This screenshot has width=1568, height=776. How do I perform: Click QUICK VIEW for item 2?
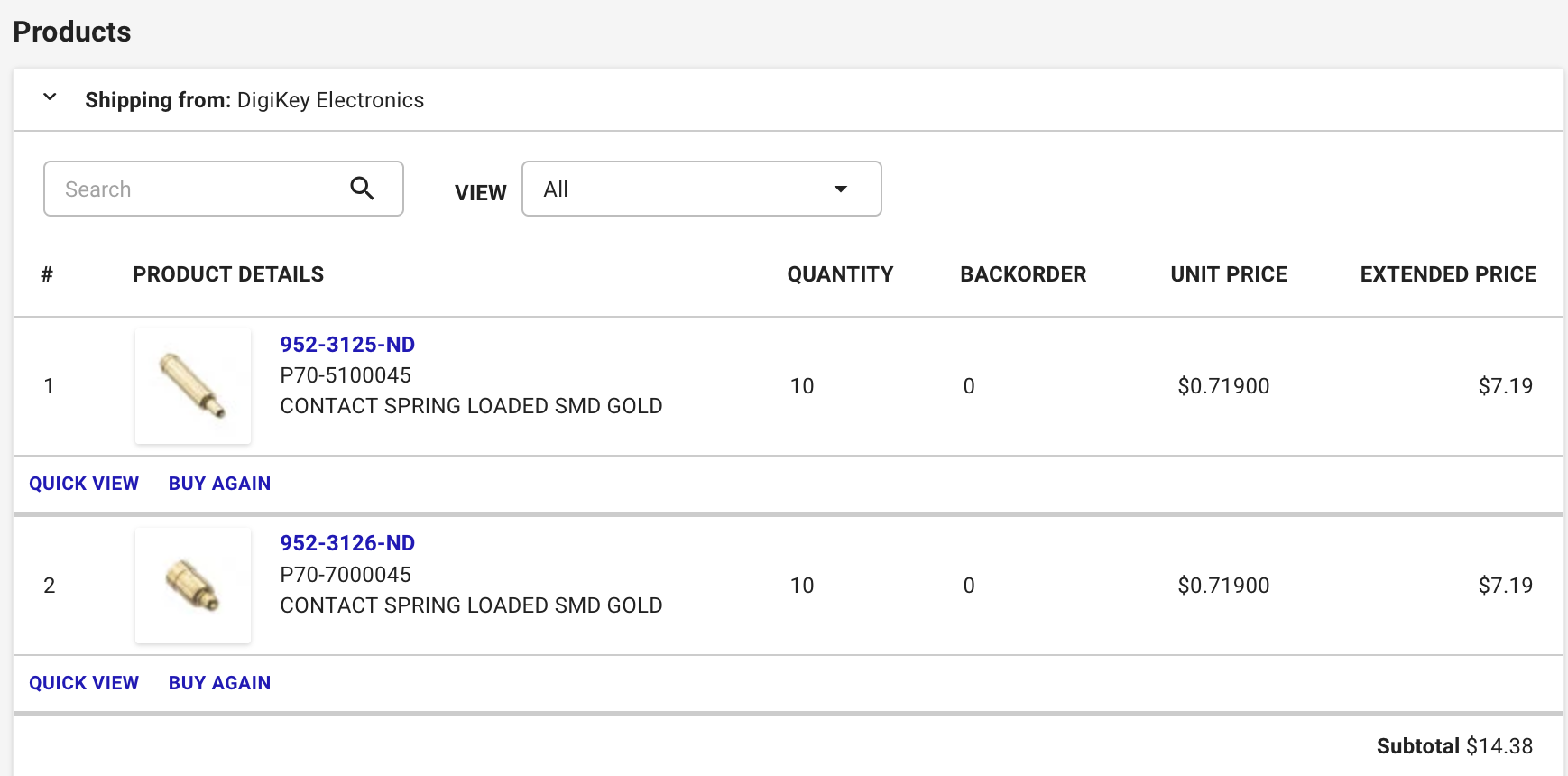pyautogui.click(x=84, y=683)
